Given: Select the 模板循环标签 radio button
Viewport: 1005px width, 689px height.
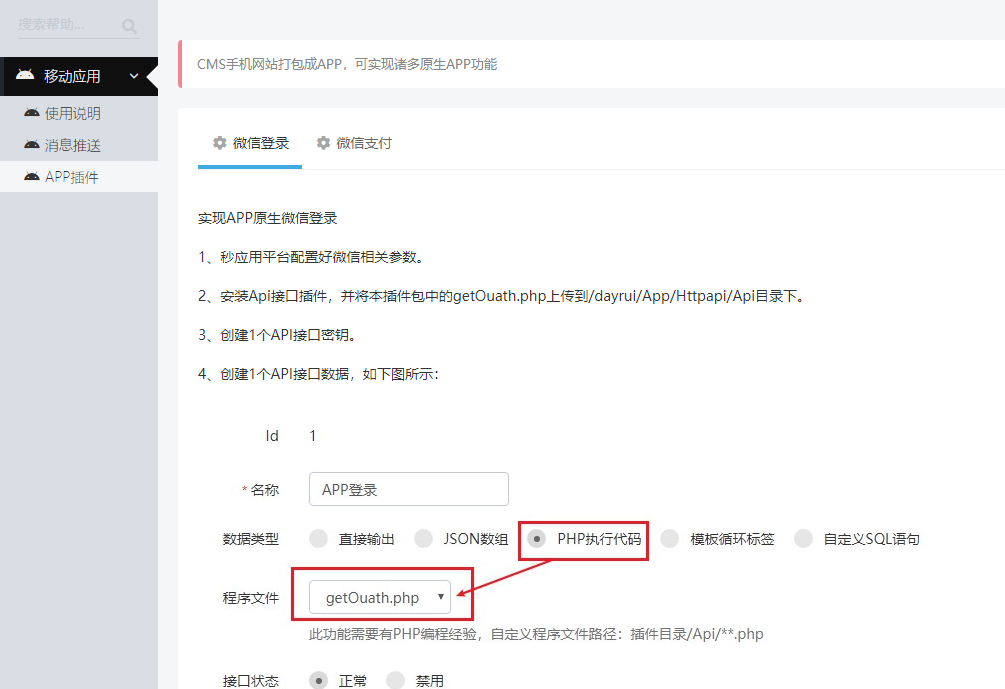Looking at the screenshot, I should point(669,538).
